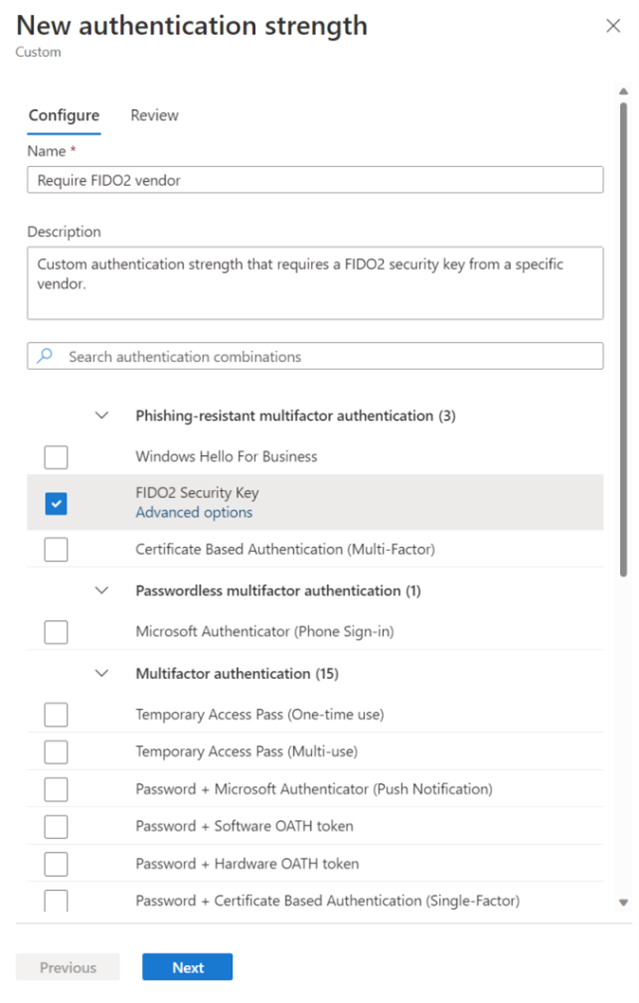Screen dimensions: 639x1003
Task: Close the New authentication strength pane
Action: (x=613, y=26)
